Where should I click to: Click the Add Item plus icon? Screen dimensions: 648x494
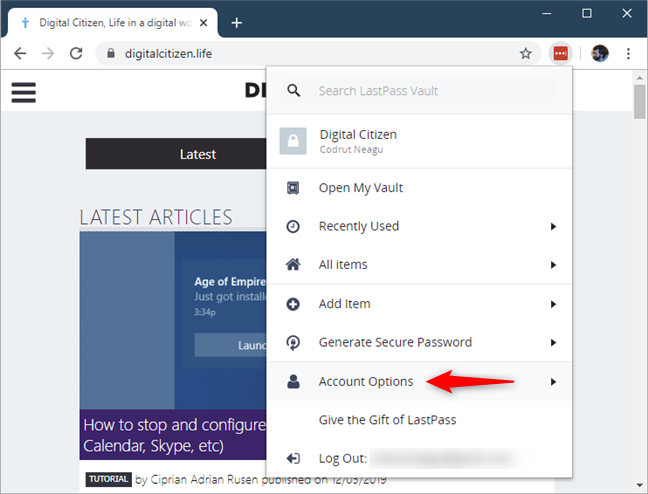[x=293, y=304]
